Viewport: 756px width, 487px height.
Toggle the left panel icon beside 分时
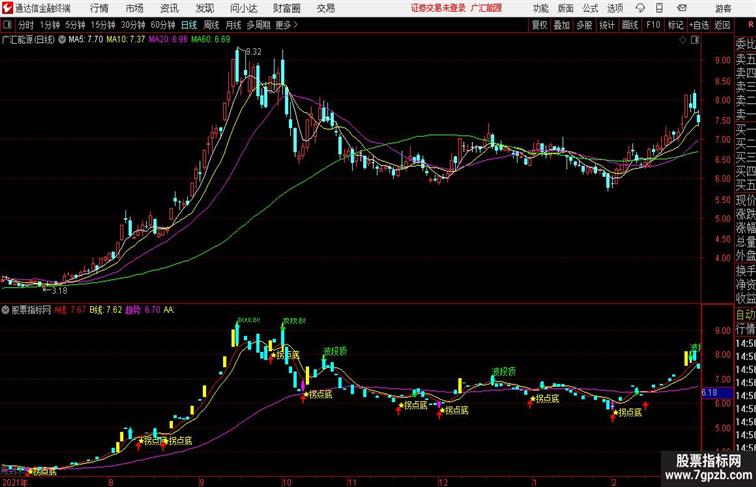pyautogui.click(x=7, y=25)
